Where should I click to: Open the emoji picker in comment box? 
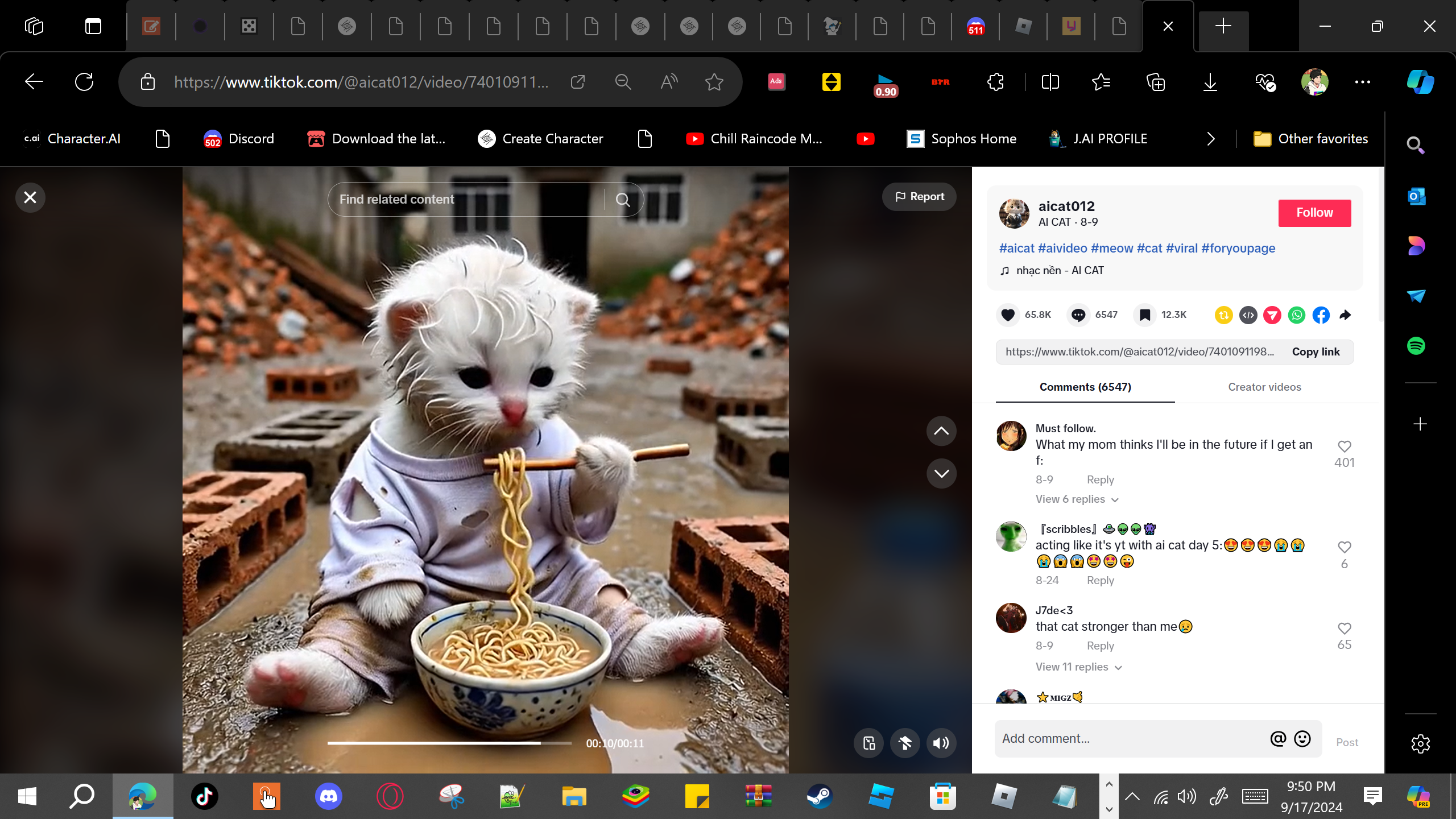[1302, 738]
